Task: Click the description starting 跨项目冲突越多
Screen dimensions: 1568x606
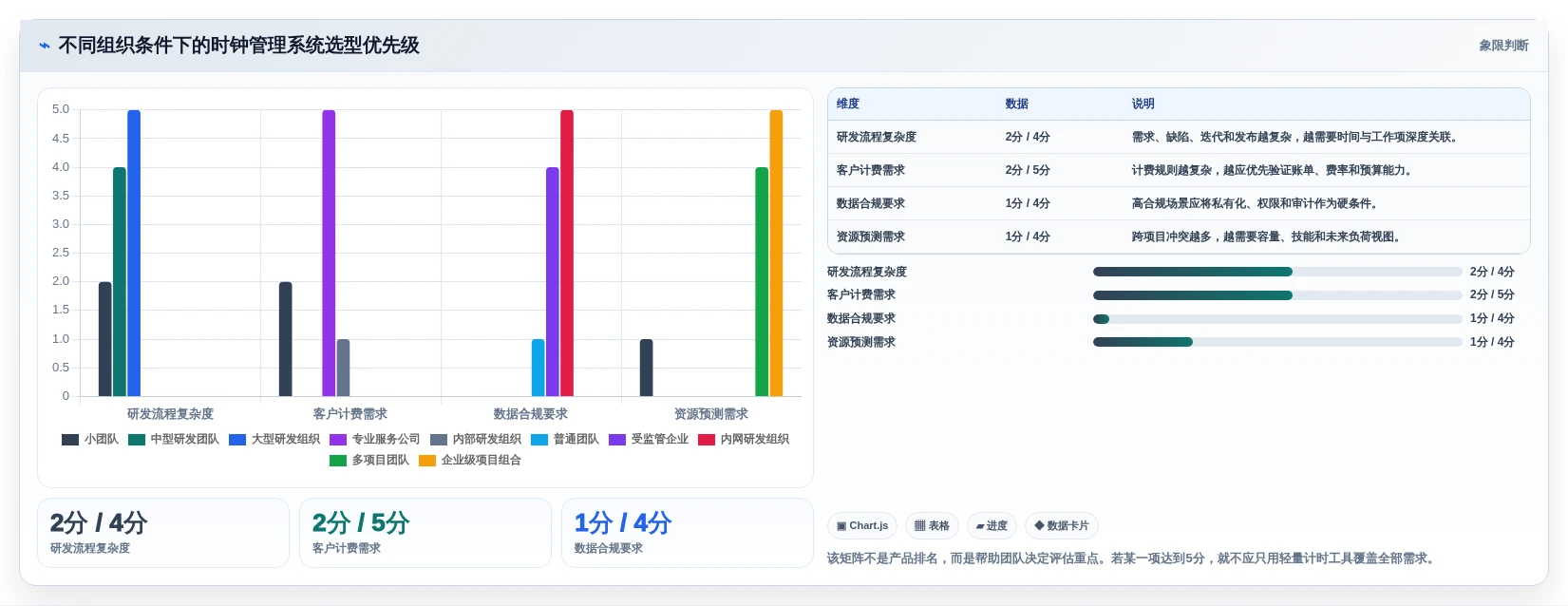Action: (1266, 237)
